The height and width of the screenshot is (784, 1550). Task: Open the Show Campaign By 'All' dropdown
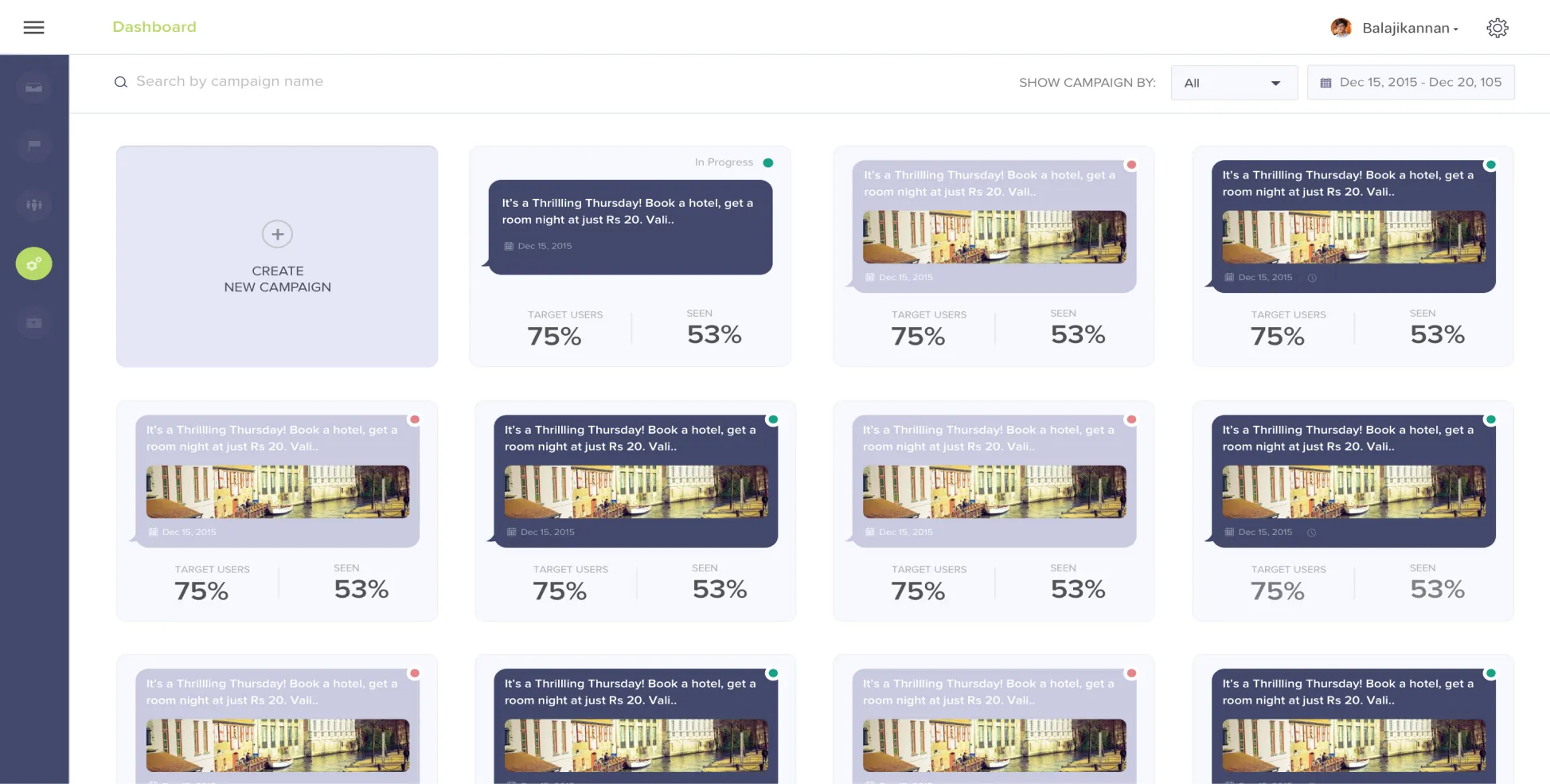pyautogui.click(x=1234, y=83)
